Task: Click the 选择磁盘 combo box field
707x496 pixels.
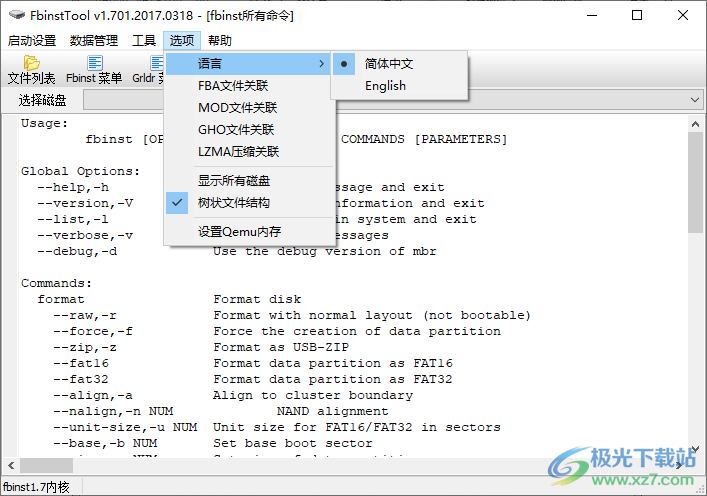Action: pyautogui.click(x=392, y=100)
